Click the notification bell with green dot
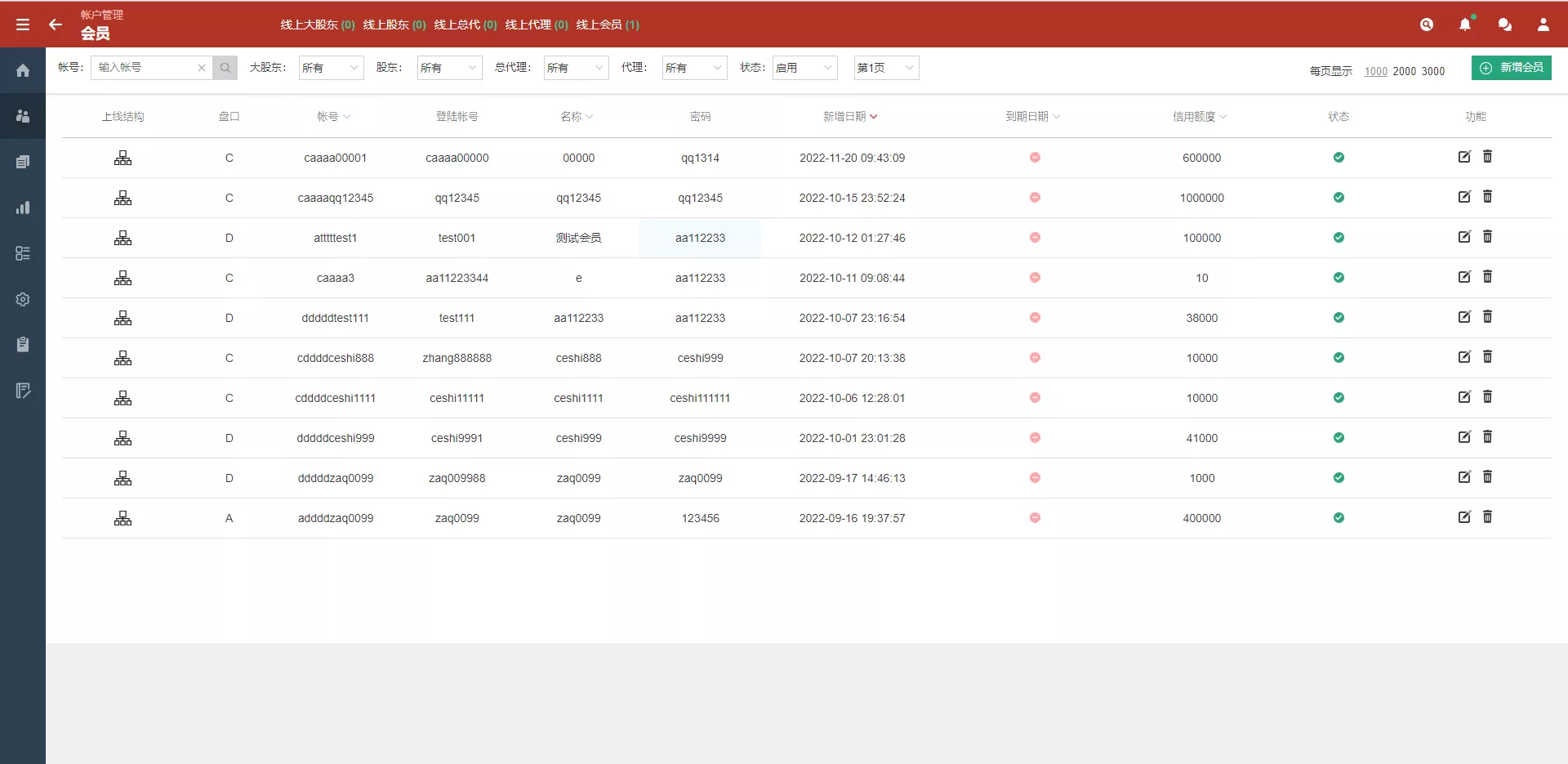The width and height of the screenshot is (1568, 764). point(1466,25)
